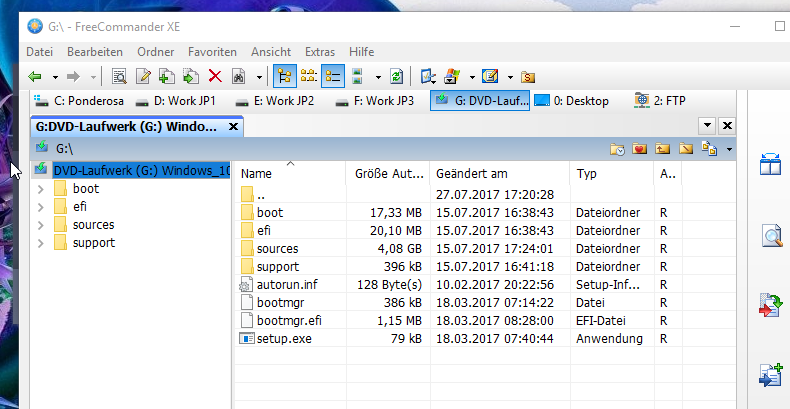Viewport: 790px width, 409px height.
Task: Click the layout notes toolbar icon
Action: [x=490, y=77]
